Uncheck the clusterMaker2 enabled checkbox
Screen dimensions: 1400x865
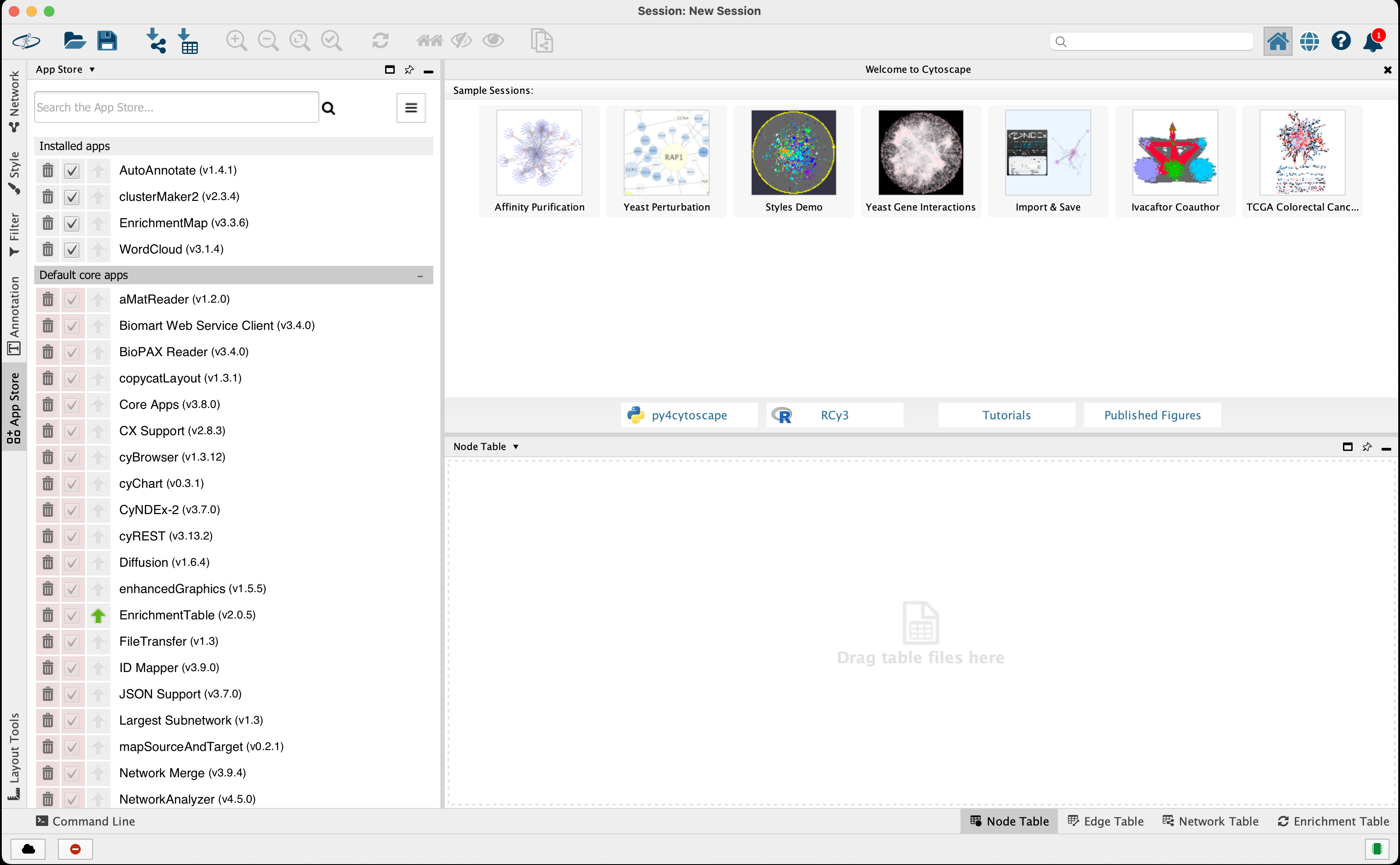point(71,197)
